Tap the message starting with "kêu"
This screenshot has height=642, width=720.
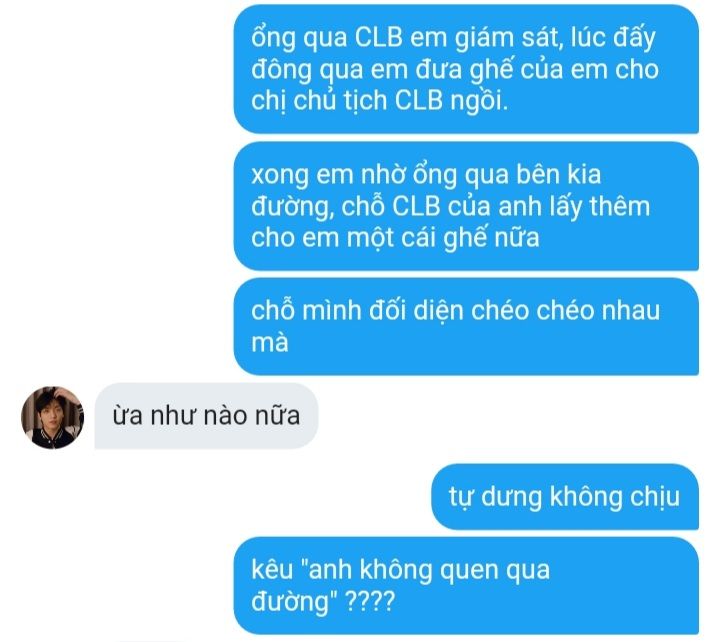[466, 585]
